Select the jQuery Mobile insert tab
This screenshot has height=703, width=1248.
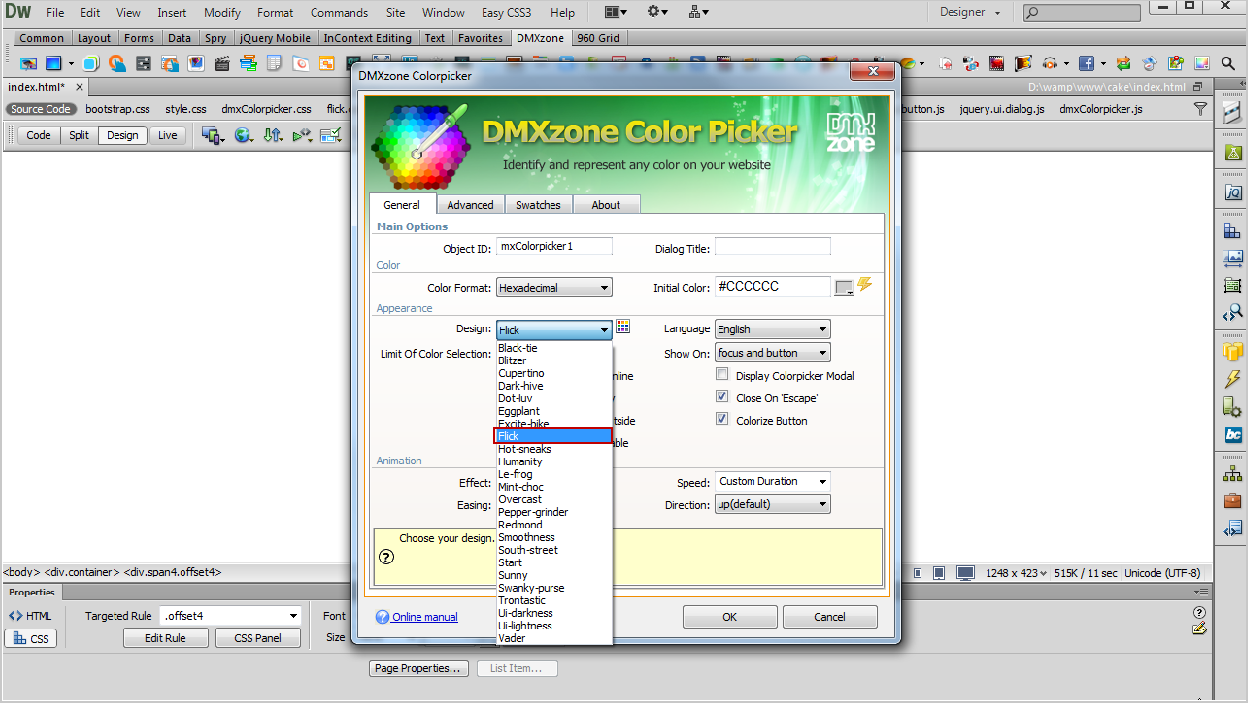click(x=273, y=38)
